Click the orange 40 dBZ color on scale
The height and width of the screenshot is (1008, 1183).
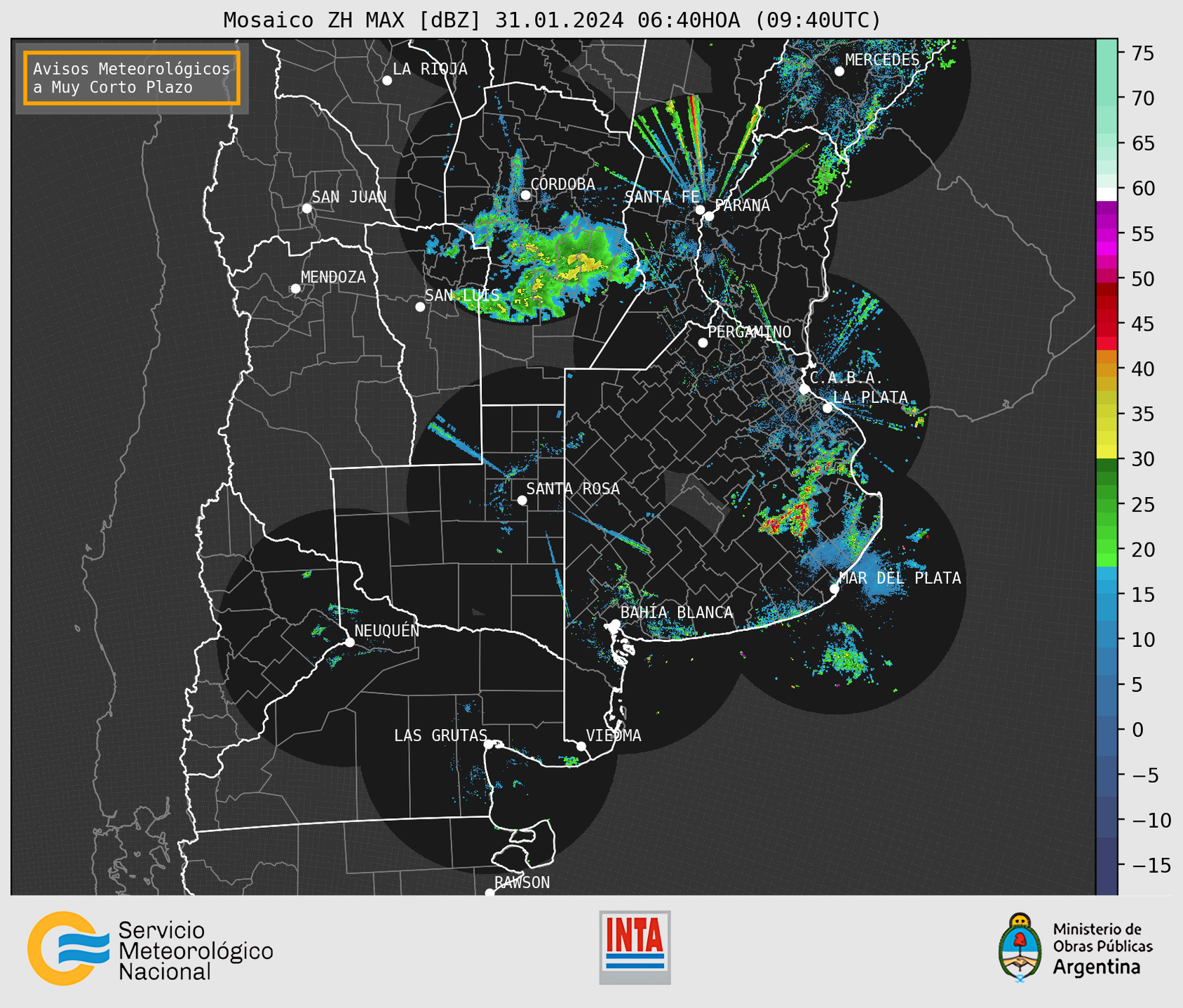coord(1107,369)
